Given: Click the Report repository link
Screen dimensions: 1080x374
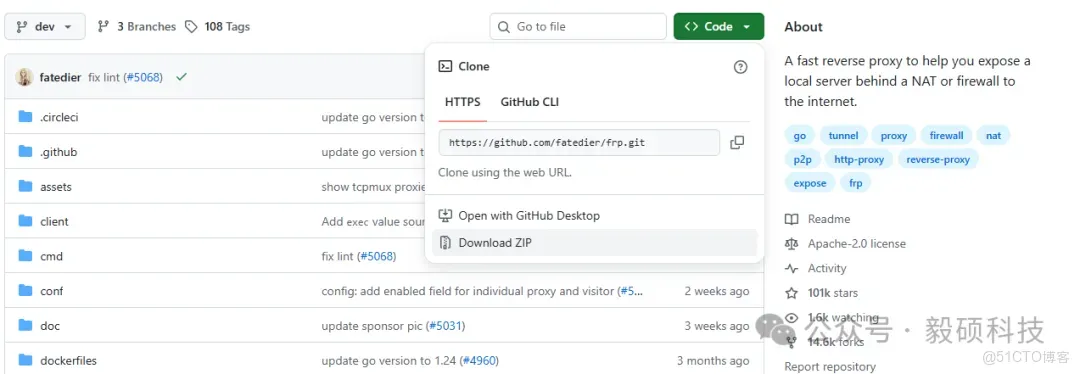Looking at the screenshot, I should pos(830,366).
